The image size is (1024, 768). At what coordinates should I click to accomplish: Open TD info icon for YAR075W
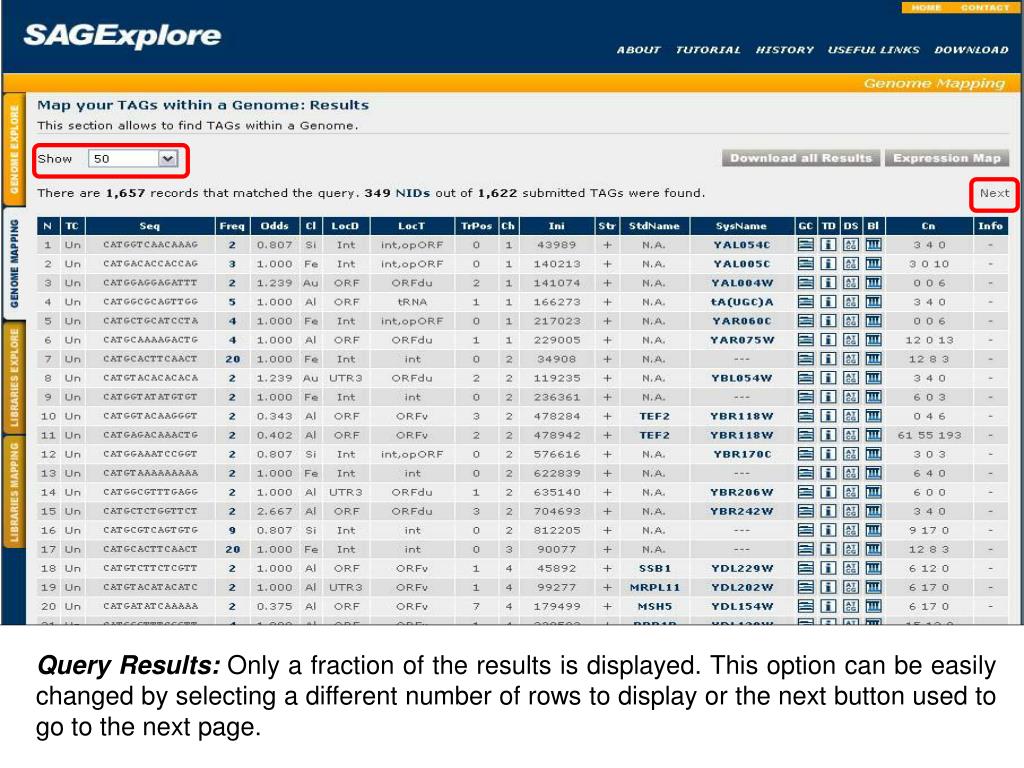tap(828, 340)
